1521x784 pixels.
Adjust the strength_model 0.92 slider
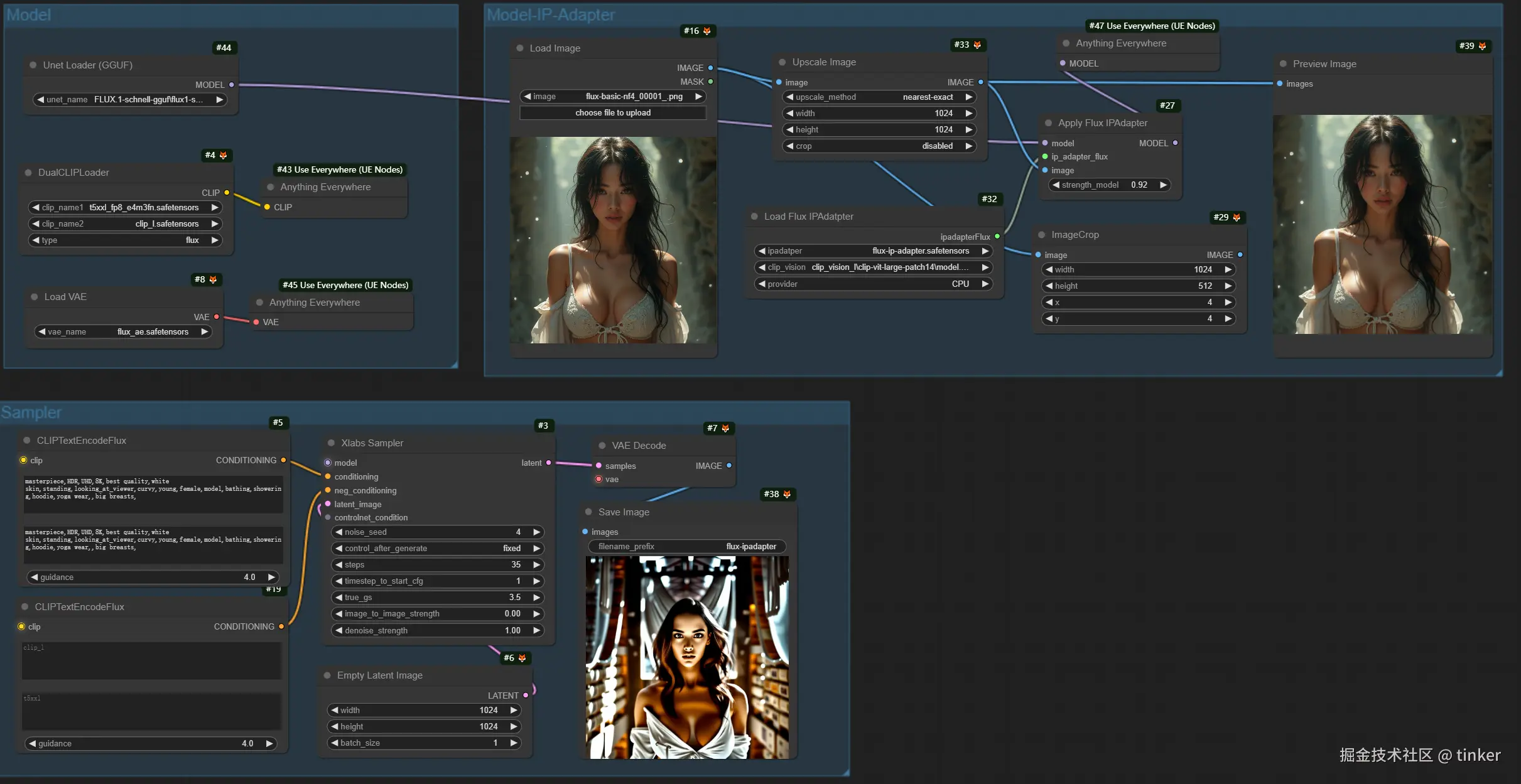click(x=1108, y=185)
